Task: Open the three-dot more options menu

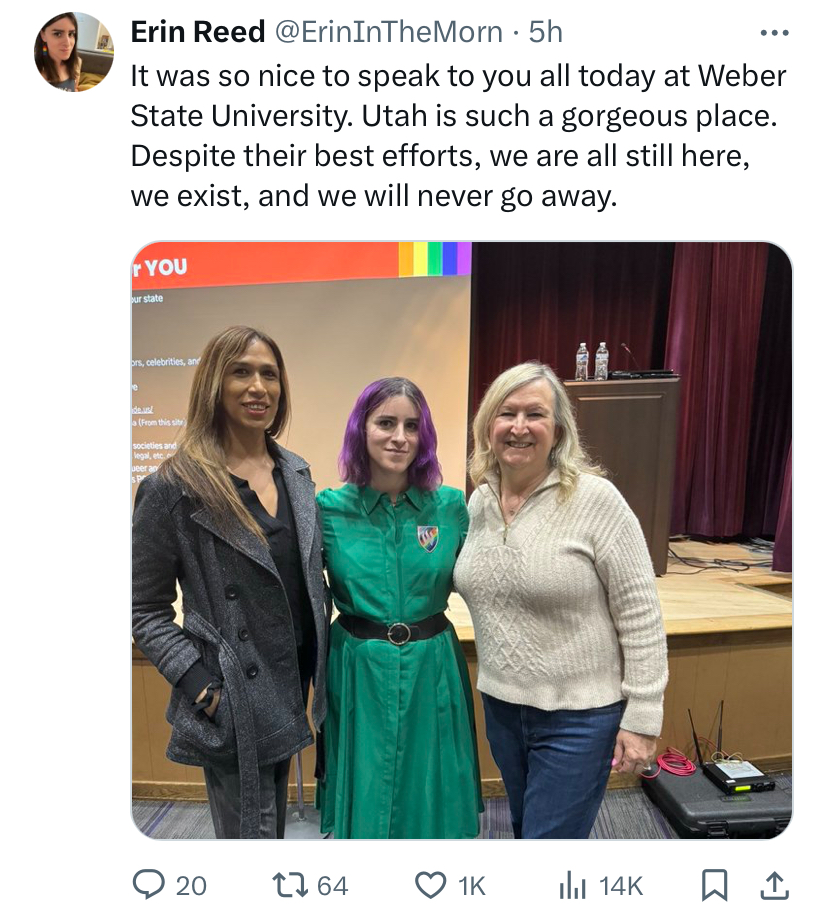Action: 775,33
